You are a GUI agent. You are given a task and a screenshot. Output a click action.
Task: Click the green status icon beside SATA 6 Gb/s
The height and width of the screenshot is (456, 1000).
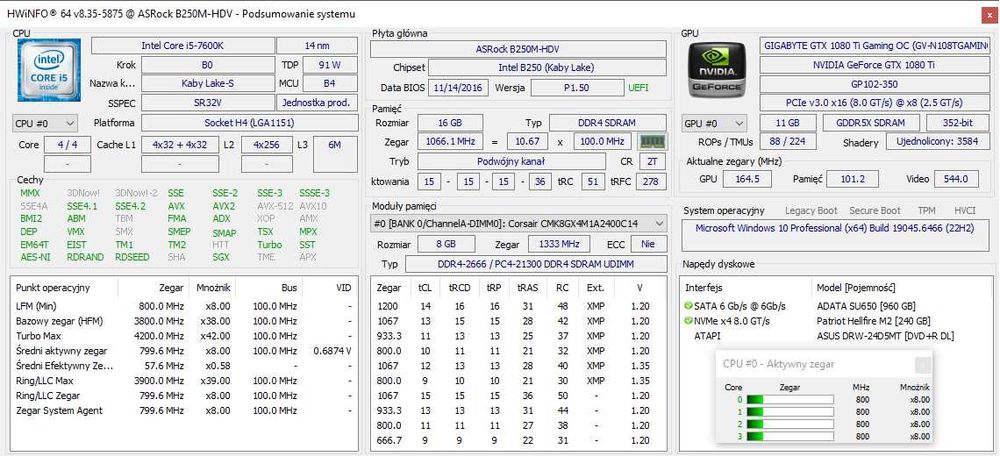pos(688,306)
